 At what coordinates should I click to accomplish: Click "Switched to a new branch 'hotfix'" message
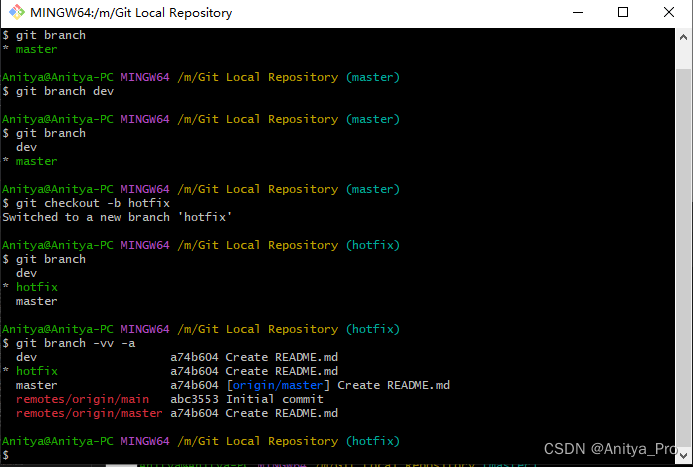(117, 217)
